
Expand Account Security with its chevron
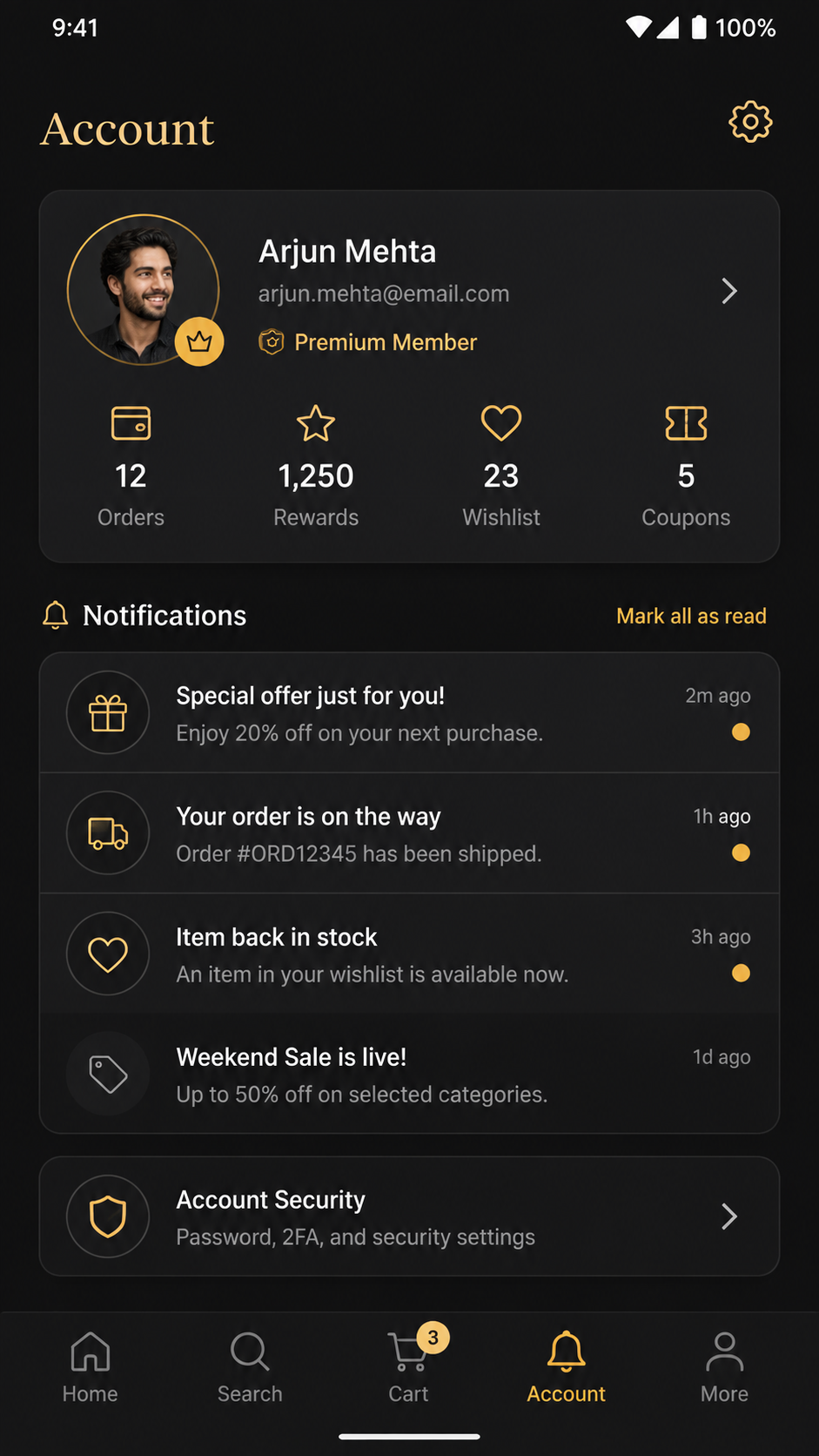click(x=729, y=1216)
